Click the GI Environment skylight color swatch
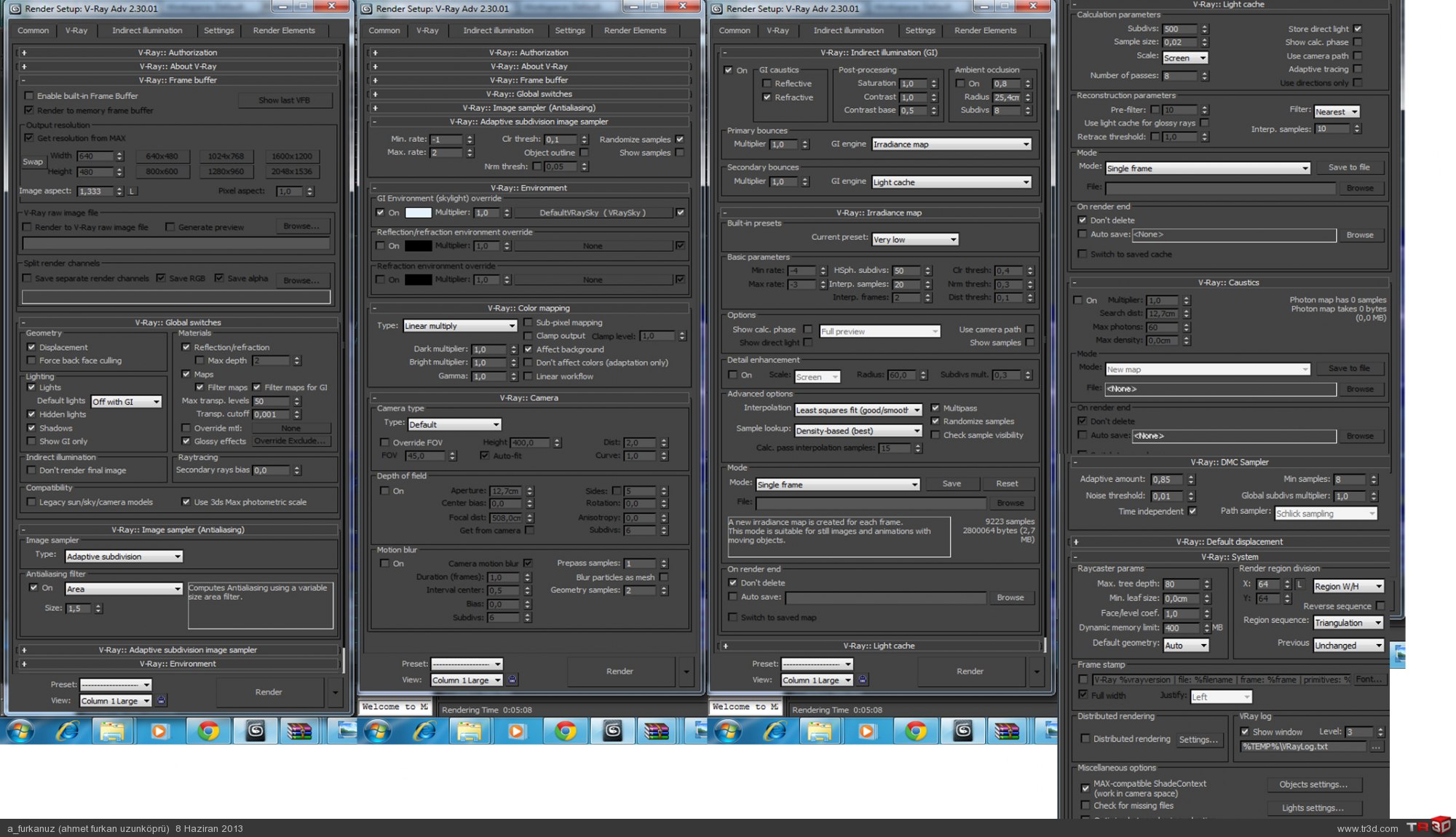Screen dimensions: 1456x837 [x=418, y=213]
